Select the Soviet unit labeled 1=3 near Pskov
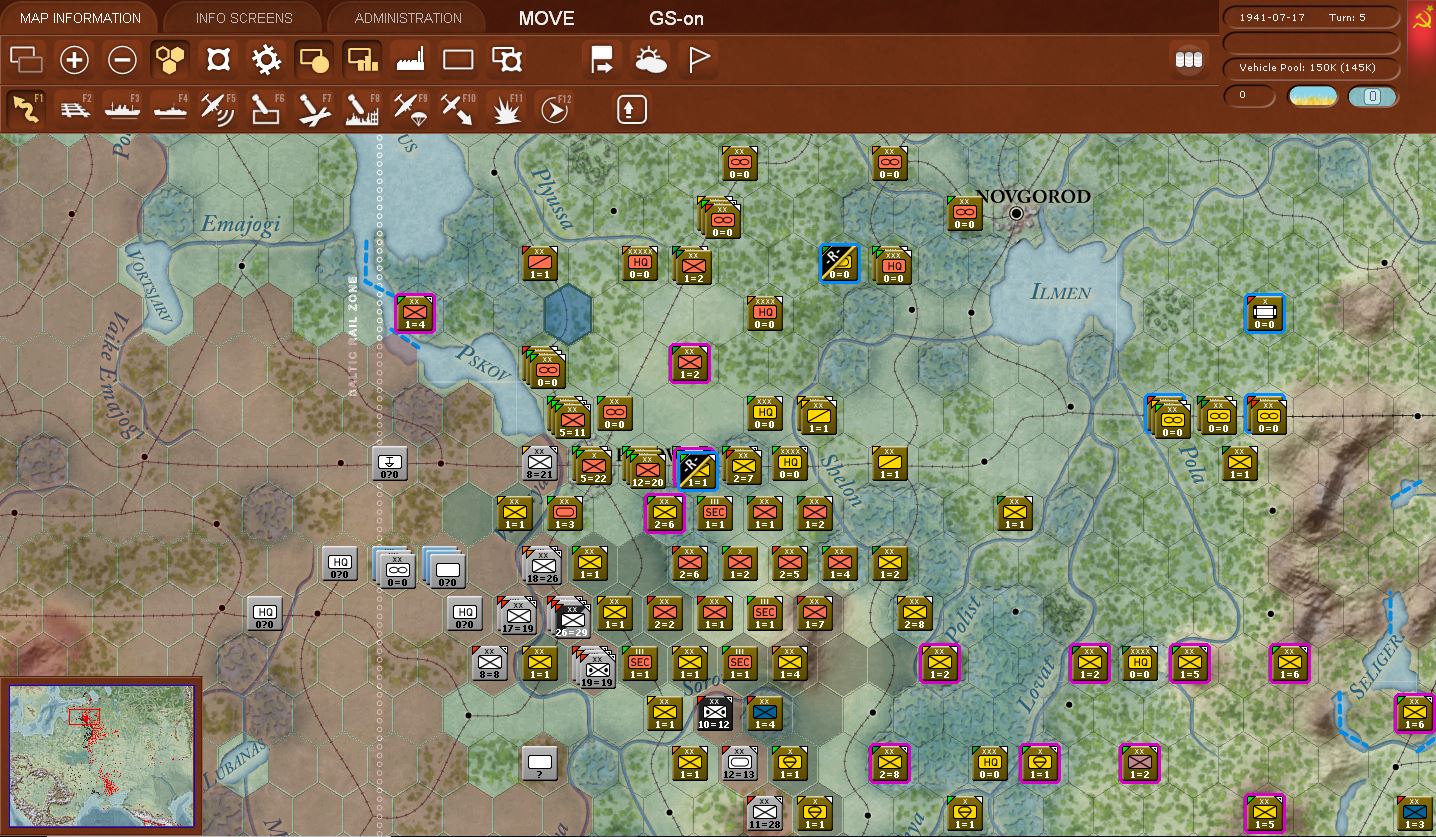This screenshot has width=1436, height=837. click(x=565, y=513)
